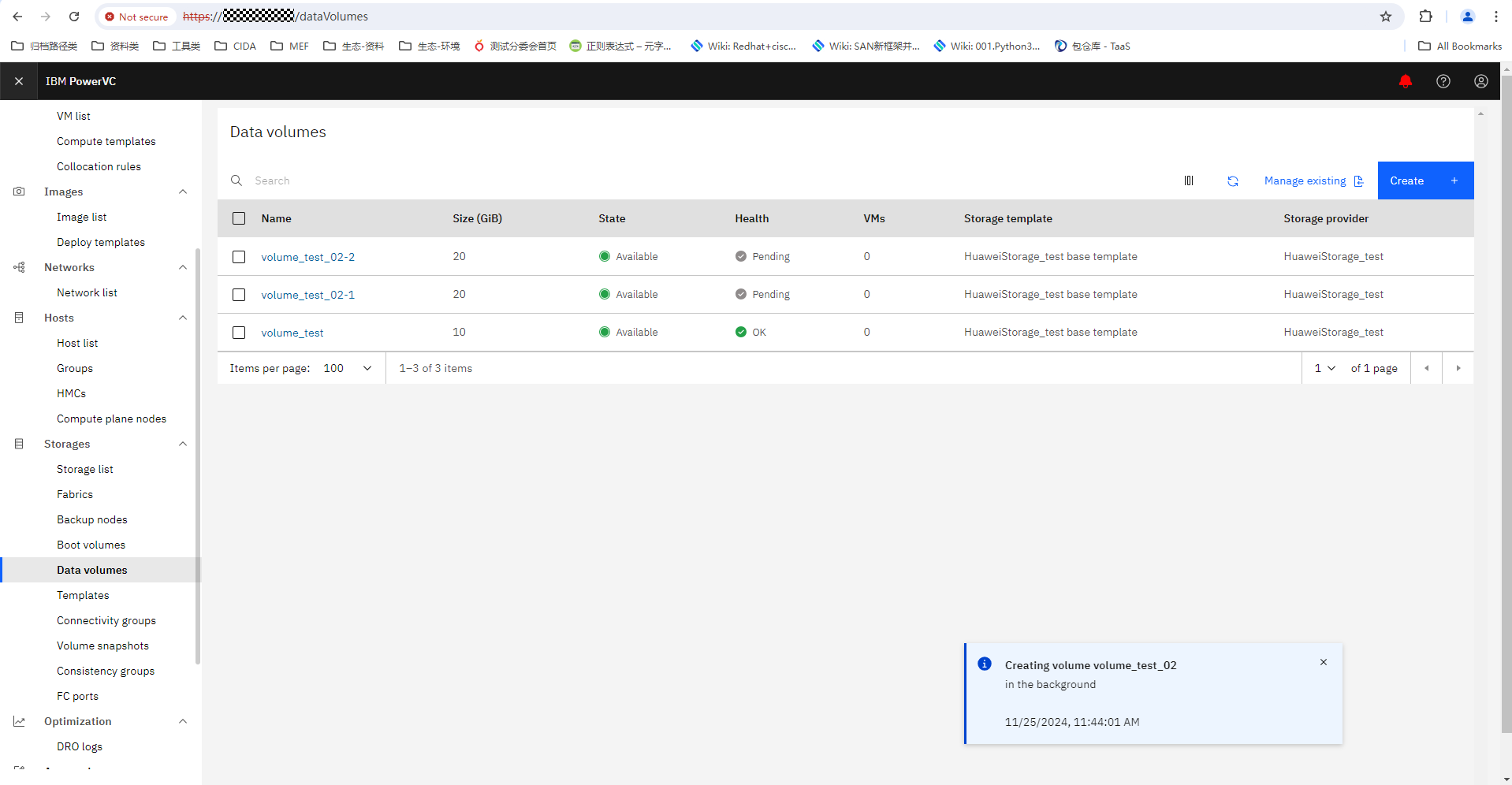The height and width of the screenshot is (785, 1512).
Task: Open the volume_test link
Action: 292,333
